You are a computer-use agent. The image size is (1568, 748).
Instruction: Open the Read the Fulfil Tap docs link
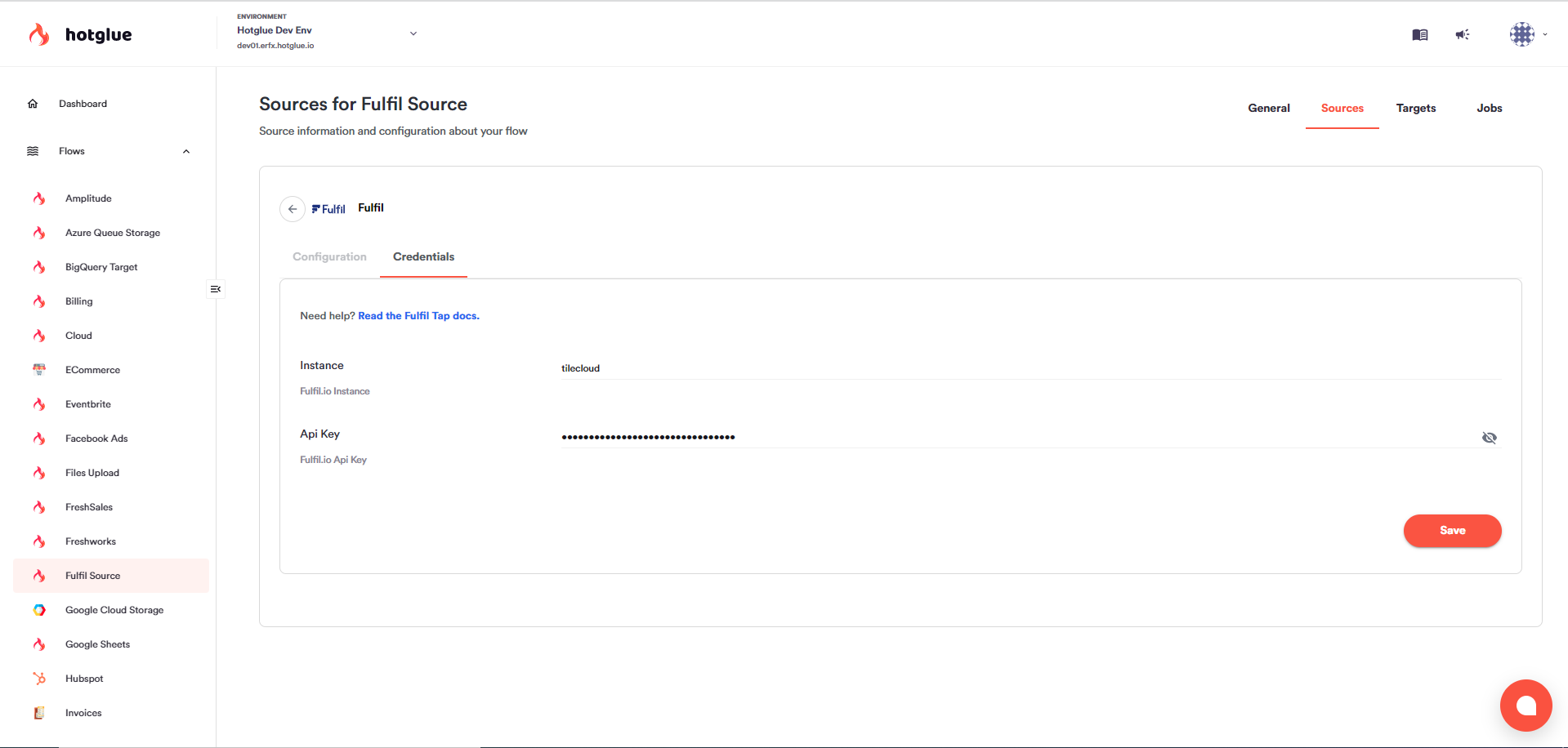(418, 316)
